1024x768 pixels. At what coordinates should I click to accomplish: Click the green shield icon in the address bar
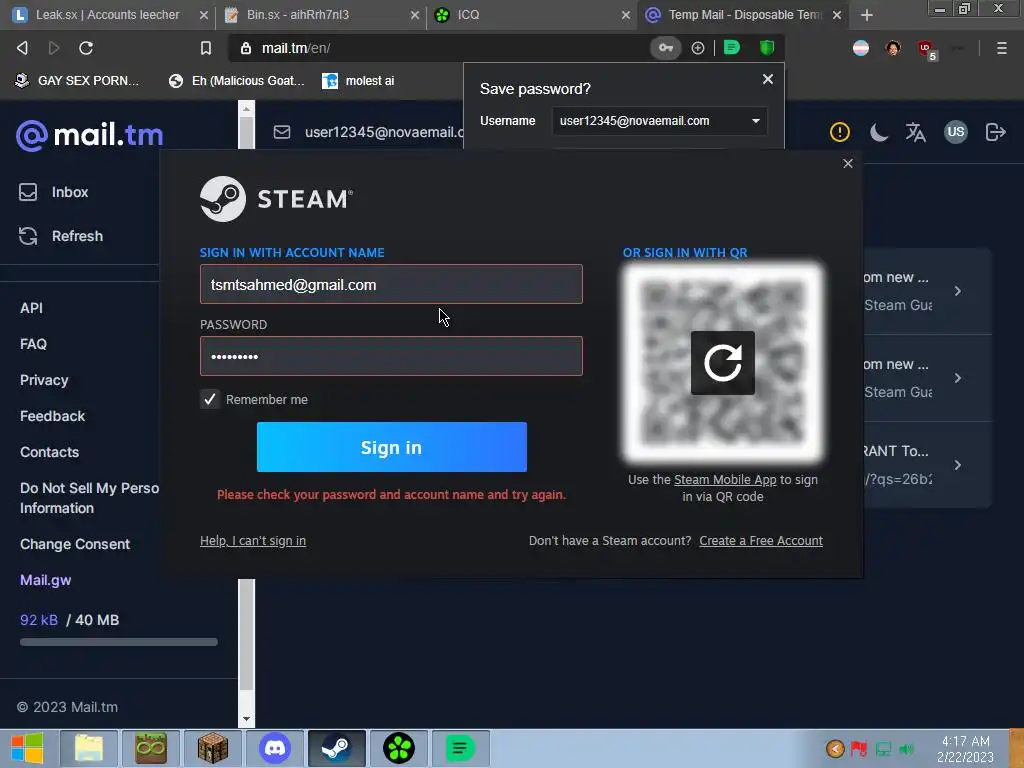(x=767, y=48)
